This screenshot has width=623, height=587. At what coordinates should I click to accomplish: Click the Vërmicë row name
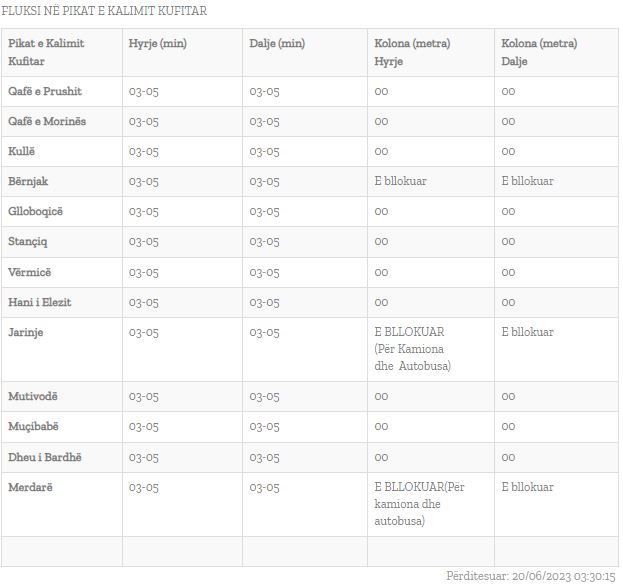(29, 273)
